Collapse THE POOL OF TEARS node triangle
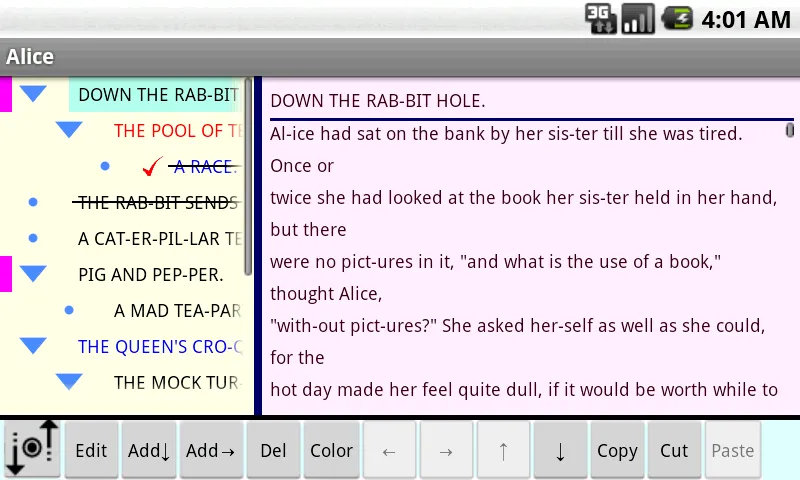 (x=69, y=130)
